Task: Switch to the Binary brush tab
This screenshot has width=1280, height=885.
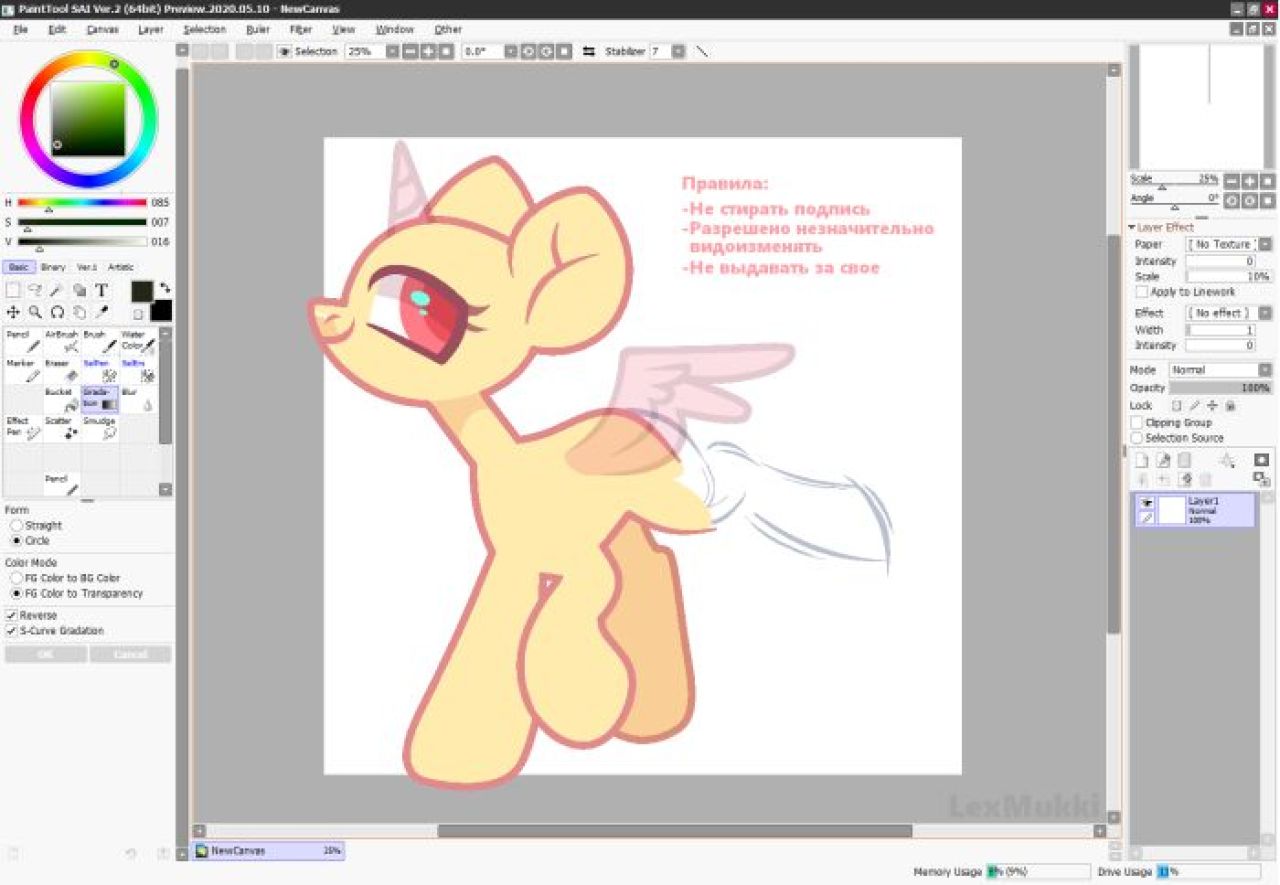Action: [x=53, y=267]
